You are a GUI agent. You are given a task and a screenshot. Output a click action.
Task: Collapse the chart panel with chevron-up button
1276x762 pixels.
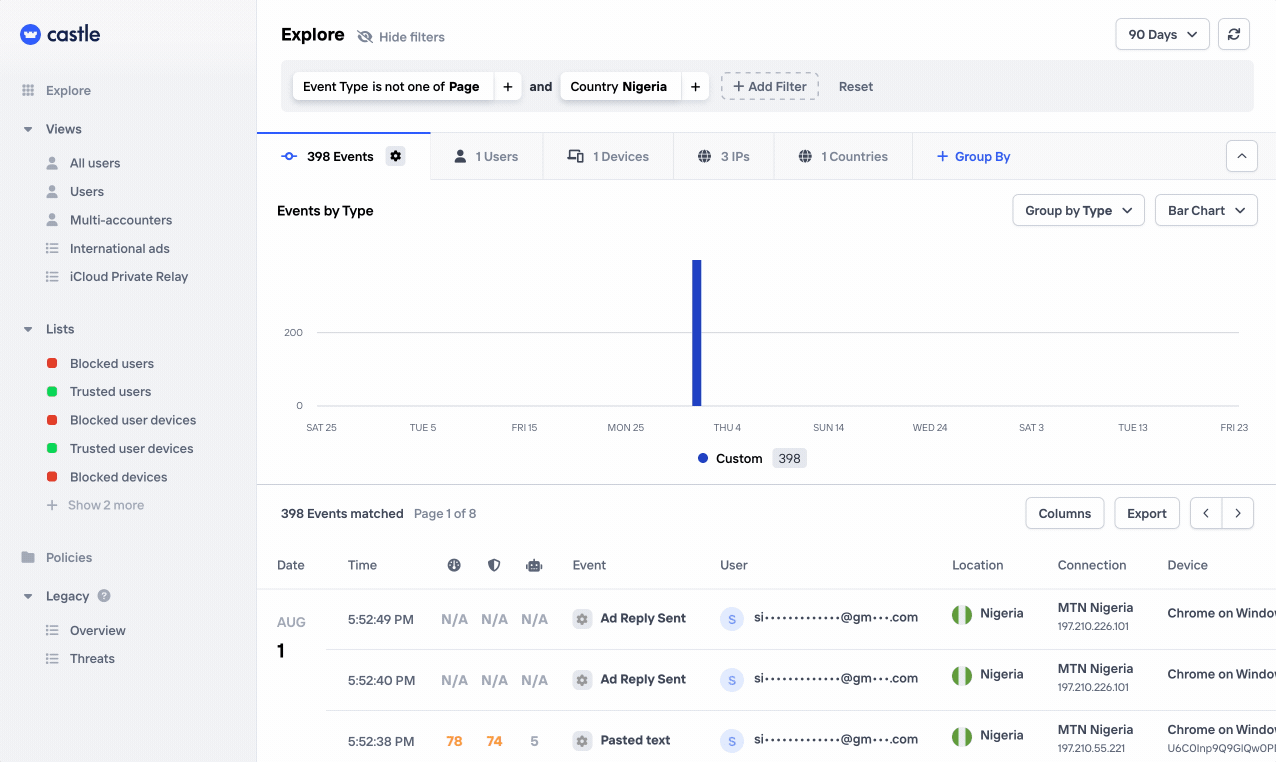pos(1242,156)
